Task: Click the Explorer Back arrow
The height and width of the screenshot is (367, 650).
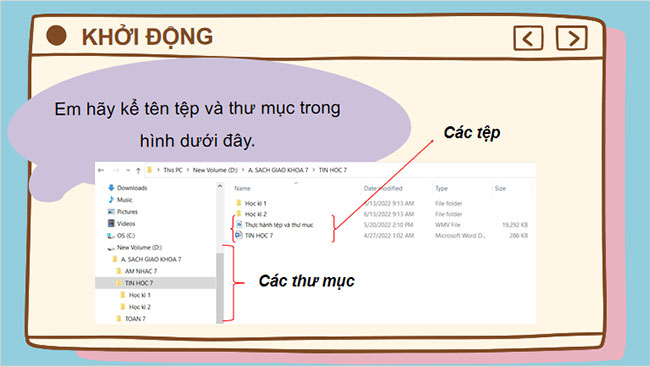Action: pyautogui.click(x=101, y=170)
